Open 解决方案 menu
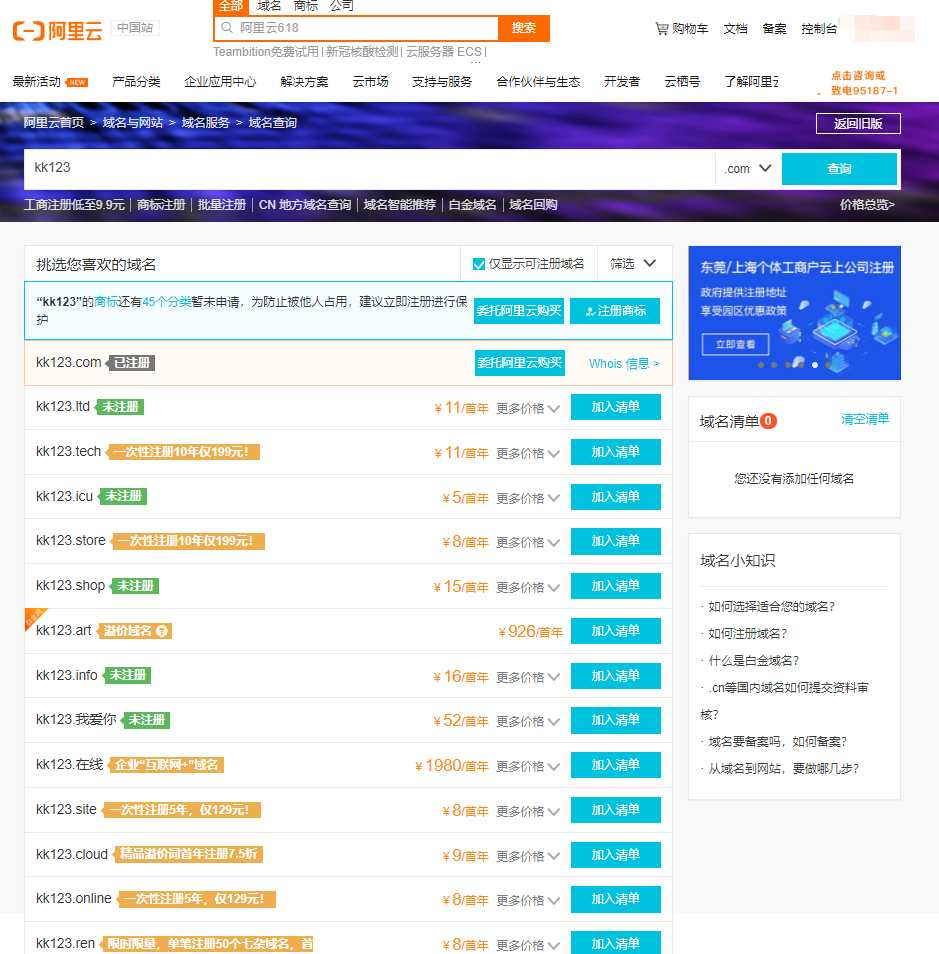This screenshot has height=954, width=939. pyautogui.click(x=304, y=82)
